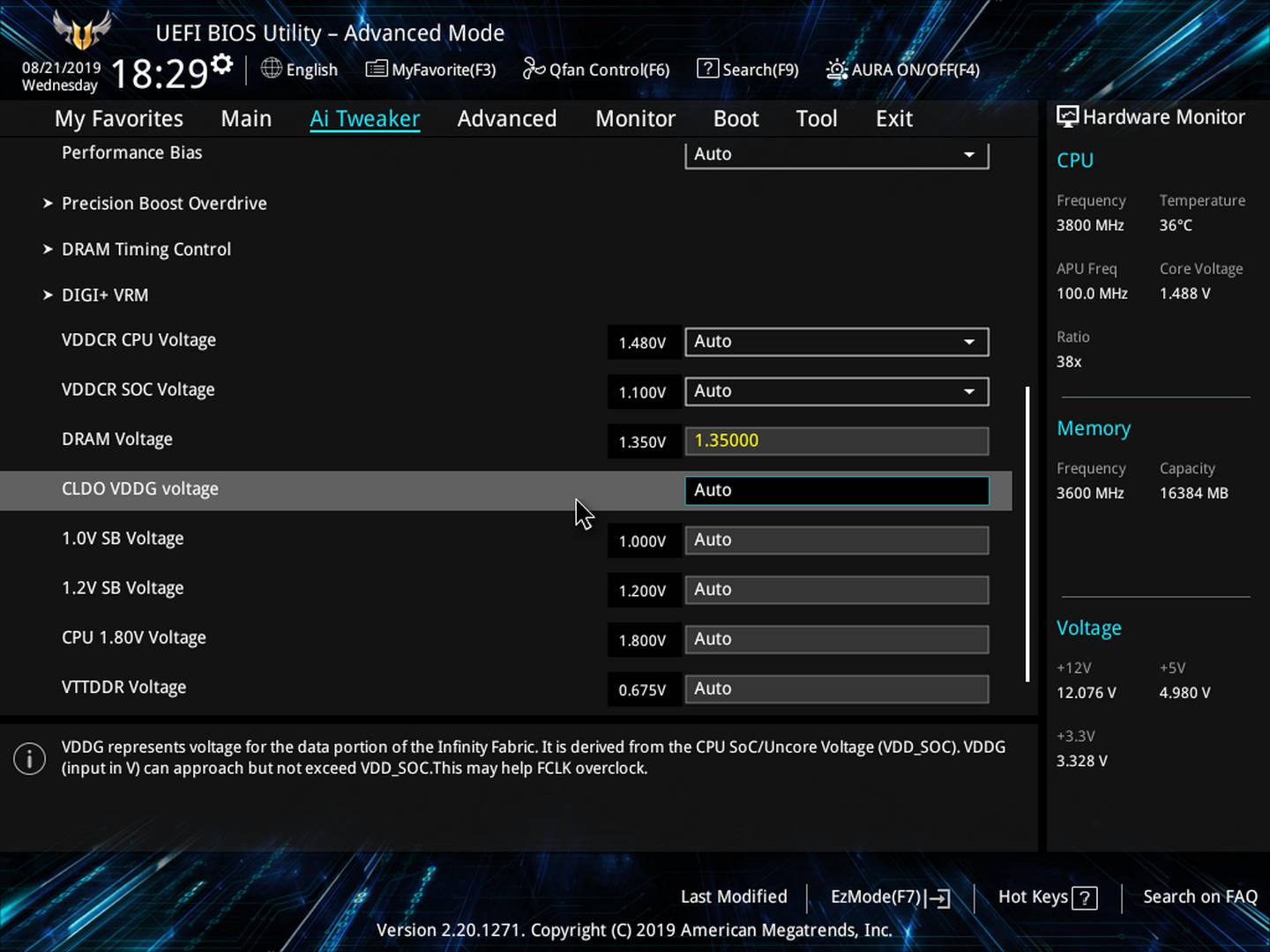This screenshot has height=952, width=1270.
Task: Click Qfan Control(F6) label
Action: click(609, 70)
